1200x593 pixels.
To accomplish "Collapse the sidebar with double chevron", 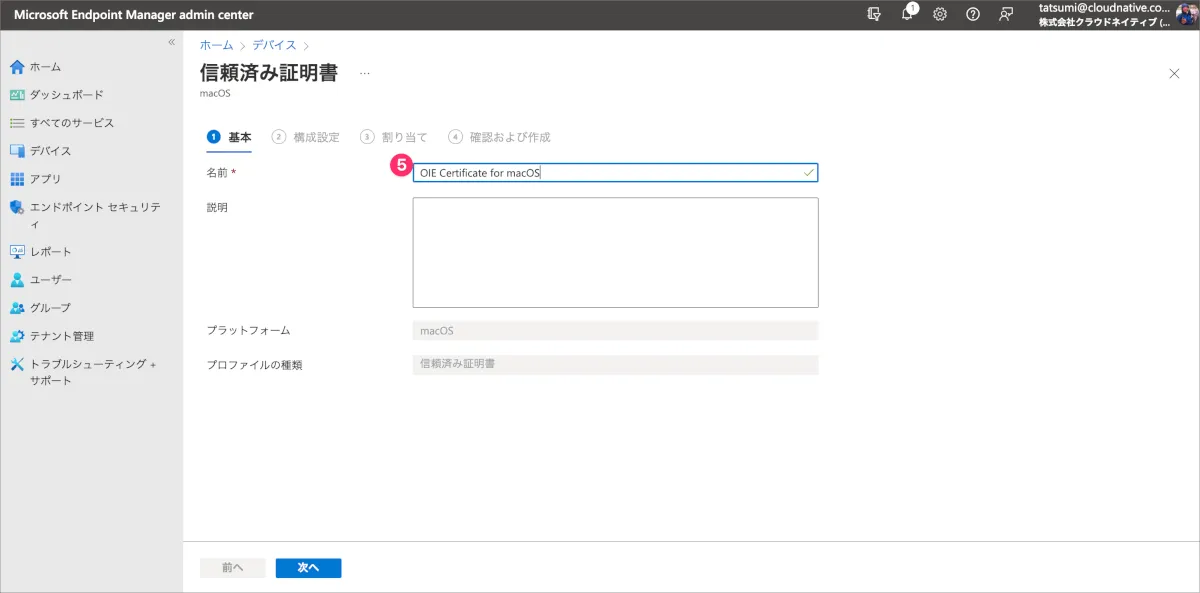I will pyautogui.click(x=171, y=42).
